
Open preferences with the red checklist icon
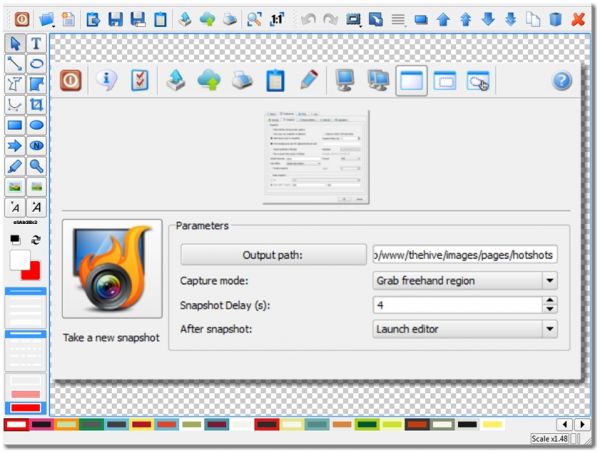click(x=140, y=80)
